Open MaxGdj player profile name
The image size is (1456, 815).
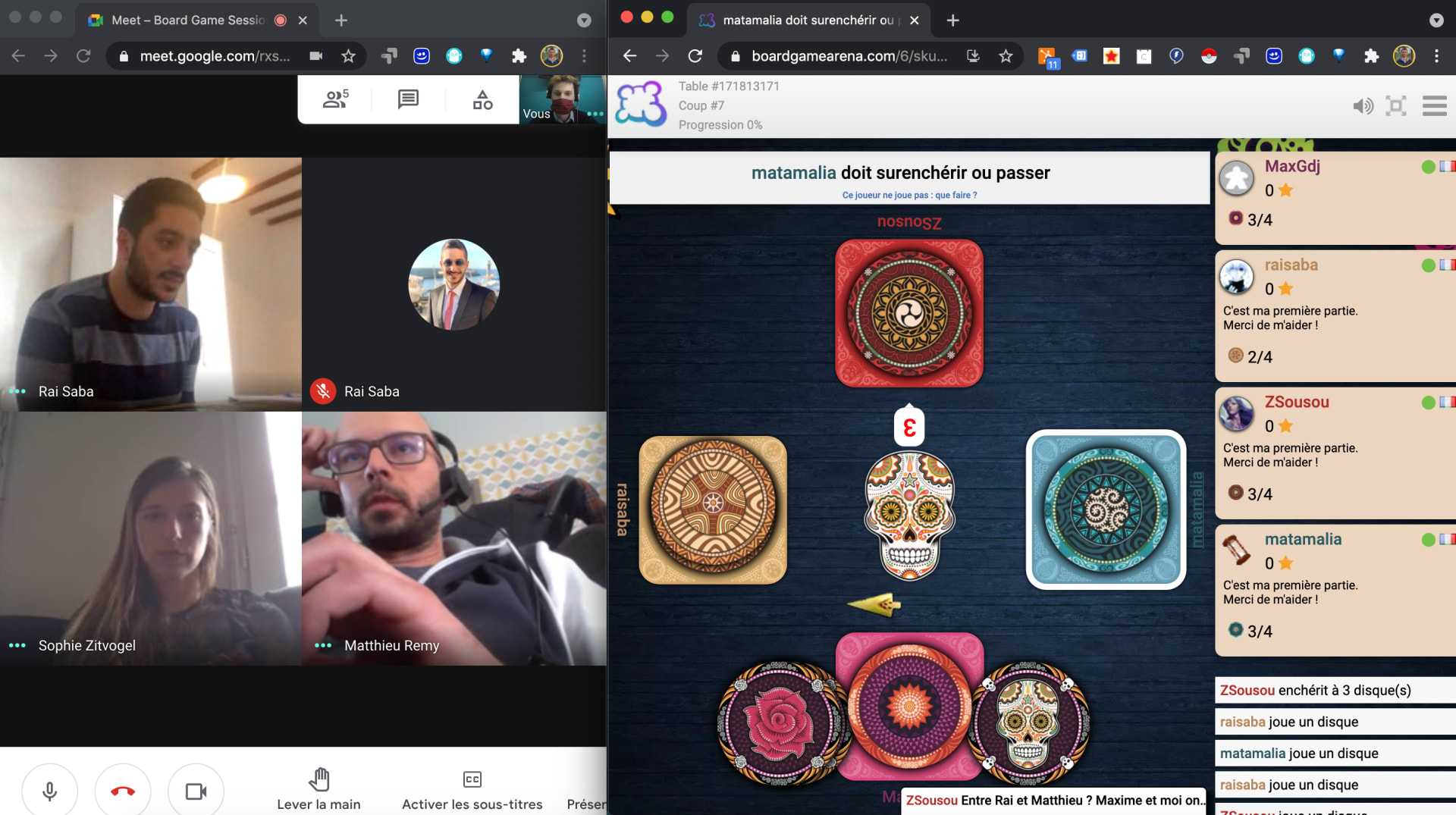click(1292, 166)
